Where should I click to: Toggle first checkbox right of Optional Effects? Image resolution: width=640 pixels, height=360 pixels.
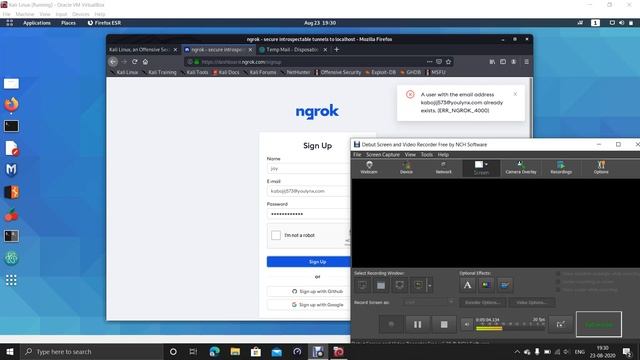click(x=558, y=274)
